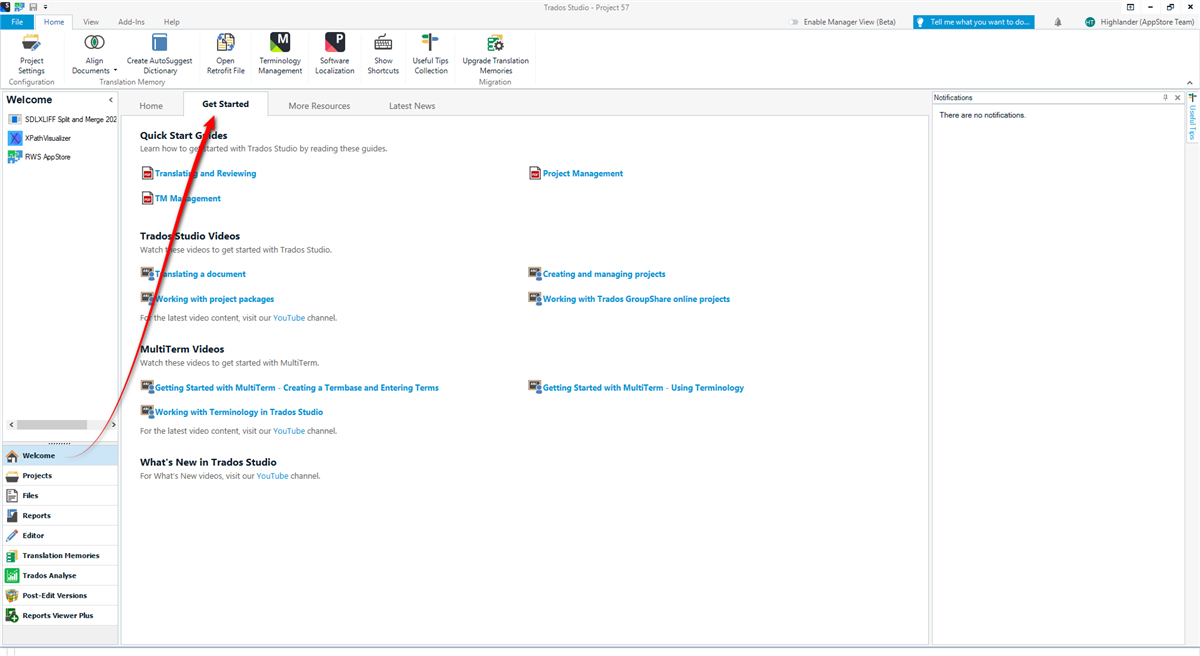Switch to the Latest News tab
This screenshot has width=1200, height=656.
point(411,106)
